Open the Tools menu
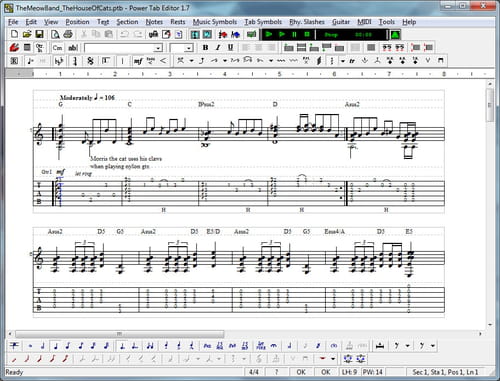The height and width of the screenshot is (381, 500). pos(387,22)
